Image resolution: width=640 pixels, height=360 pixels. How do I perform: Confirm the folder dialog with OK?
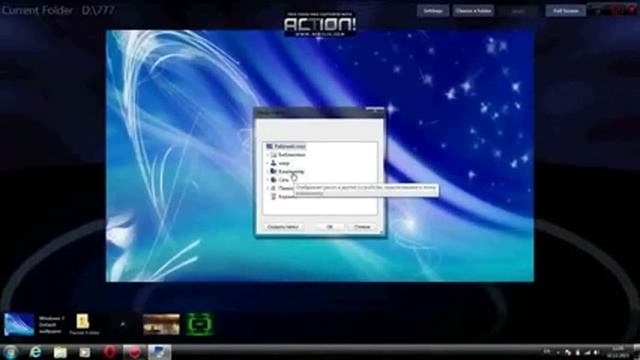(330, 227)
